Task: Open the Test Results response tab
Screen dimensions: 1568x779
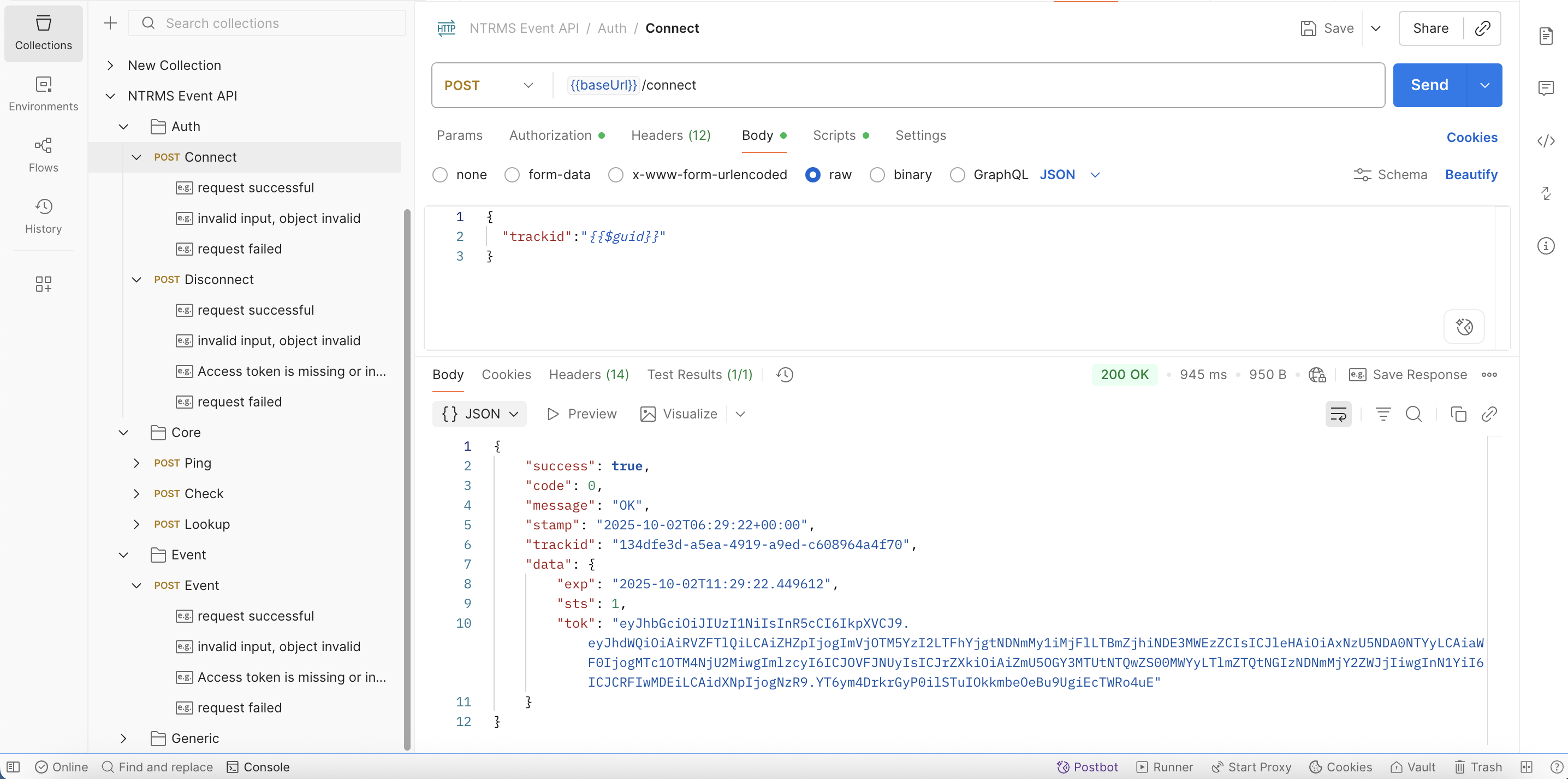Action: click(x=699, y=375)
